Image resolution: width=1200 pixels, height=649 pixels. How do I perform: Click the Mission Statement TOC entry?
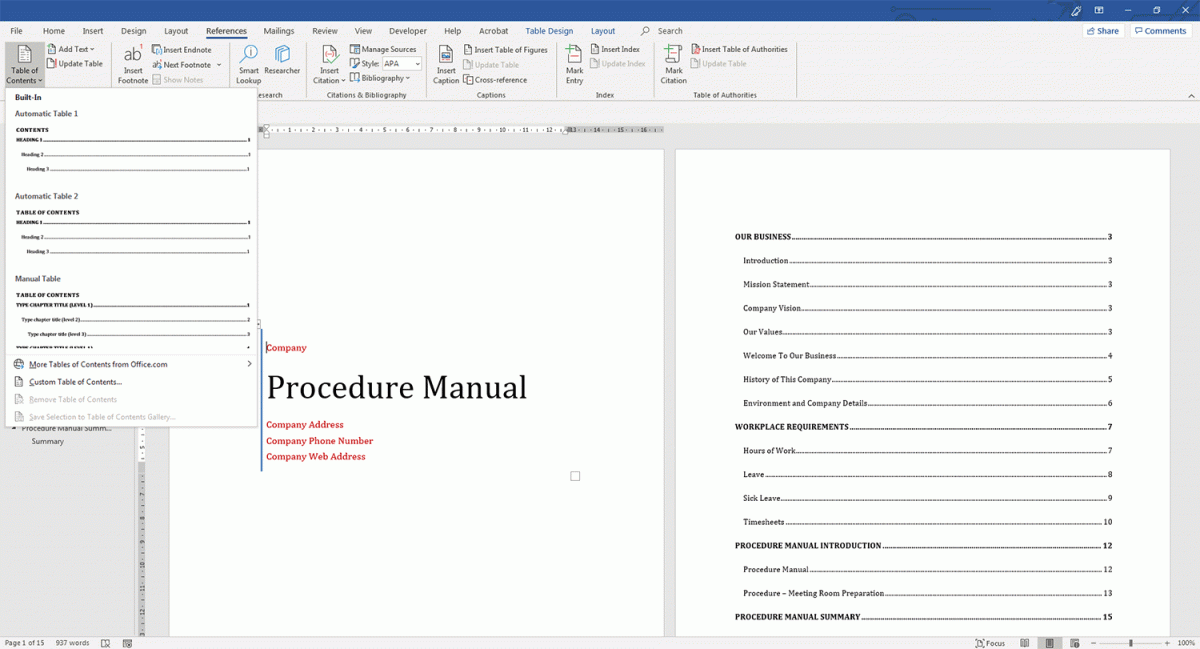927,285
